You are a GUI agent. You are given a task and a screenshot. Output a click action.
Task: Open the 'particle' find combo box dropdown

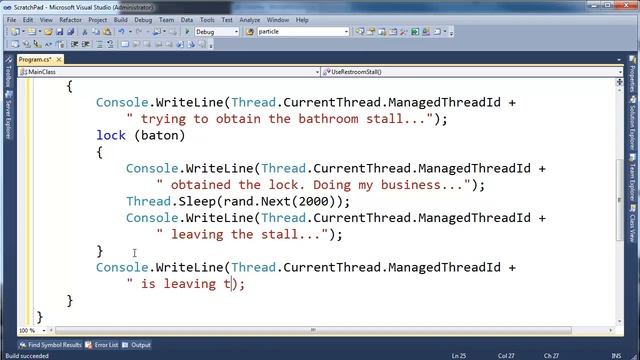(346, 32)
